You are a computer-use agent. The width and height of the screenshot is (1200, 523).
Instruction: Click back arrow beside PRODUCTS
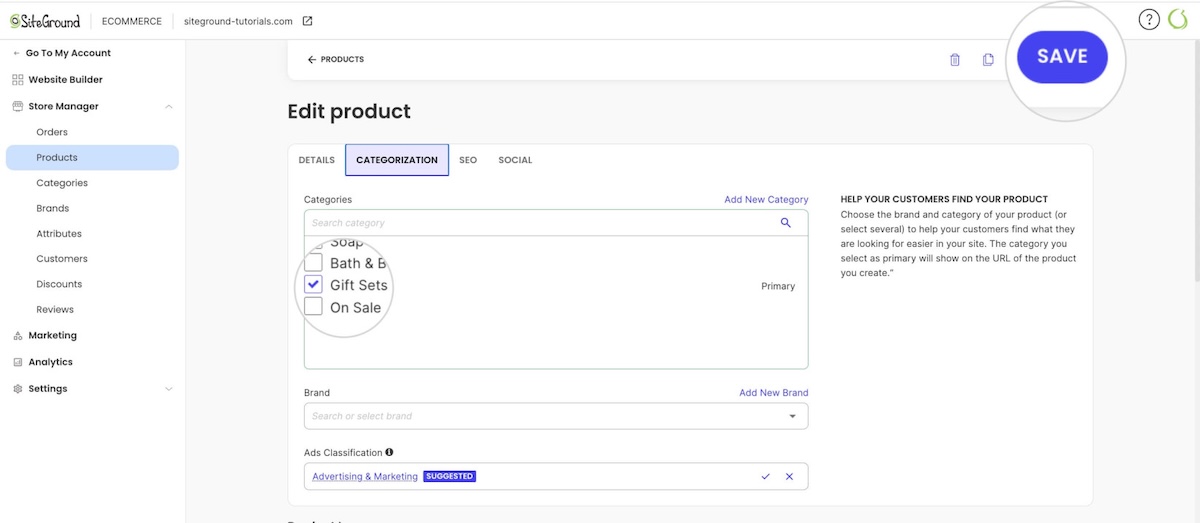312,60
